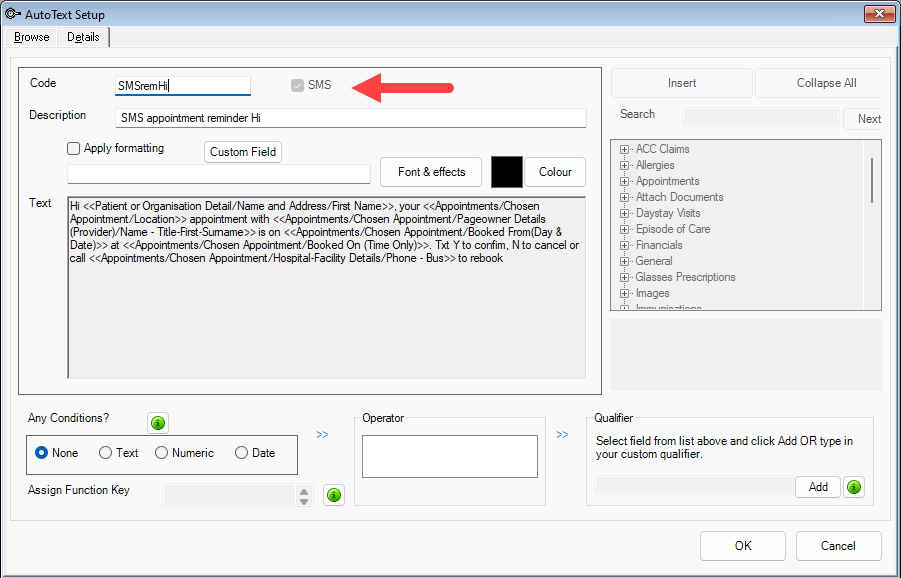901x578 pixels.
Task: Click the Colour button
Action: point(555,172)
